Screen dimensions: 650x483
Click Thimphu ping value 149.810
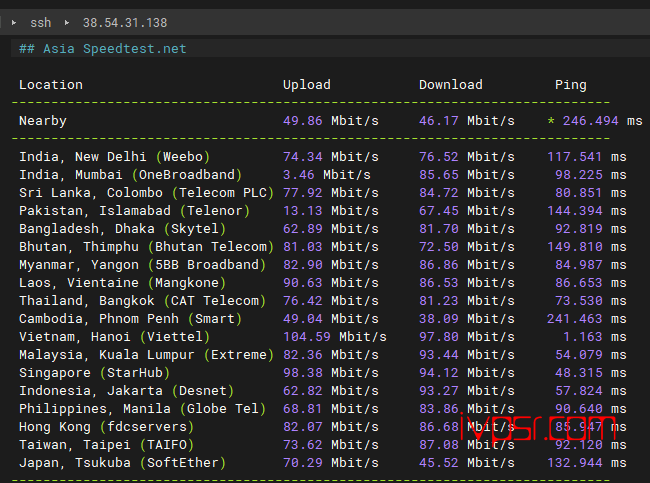[x=574, y=247]
